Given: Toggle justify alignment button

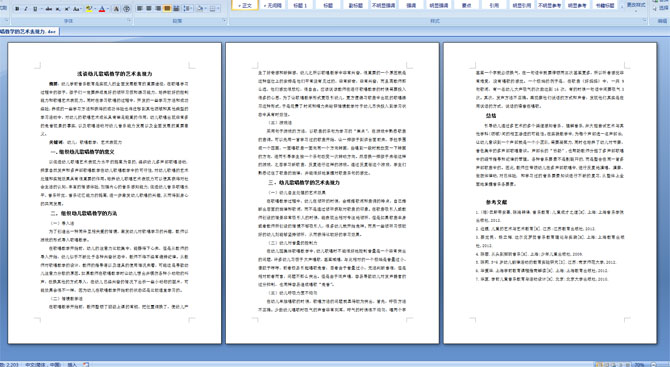Looking at the screenshot, I should (167, 8).
